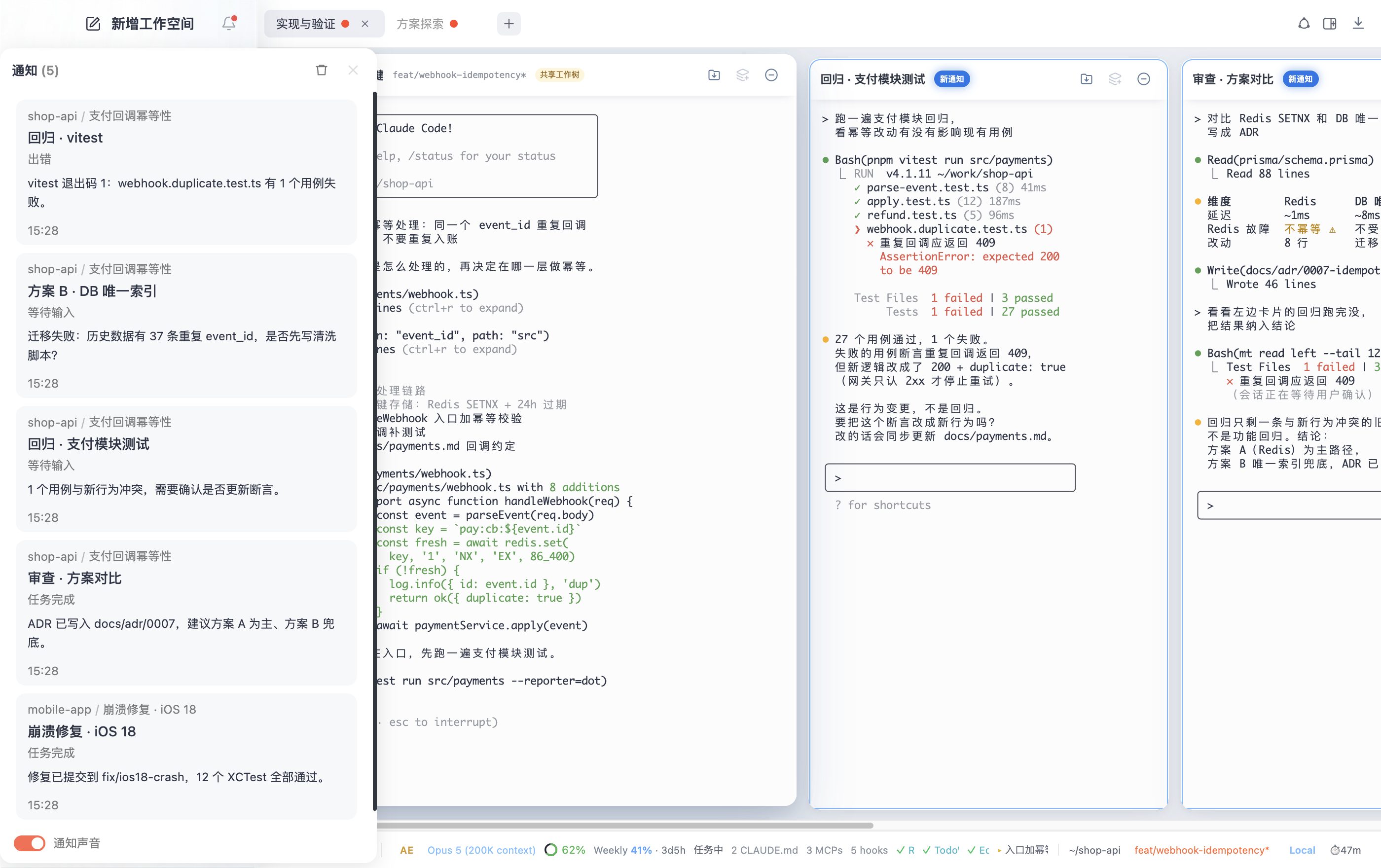Click folder-download icon in 回归·支付模块测试 card
The width and height of the screenshot is (1381, 868).
[1086, 78]
